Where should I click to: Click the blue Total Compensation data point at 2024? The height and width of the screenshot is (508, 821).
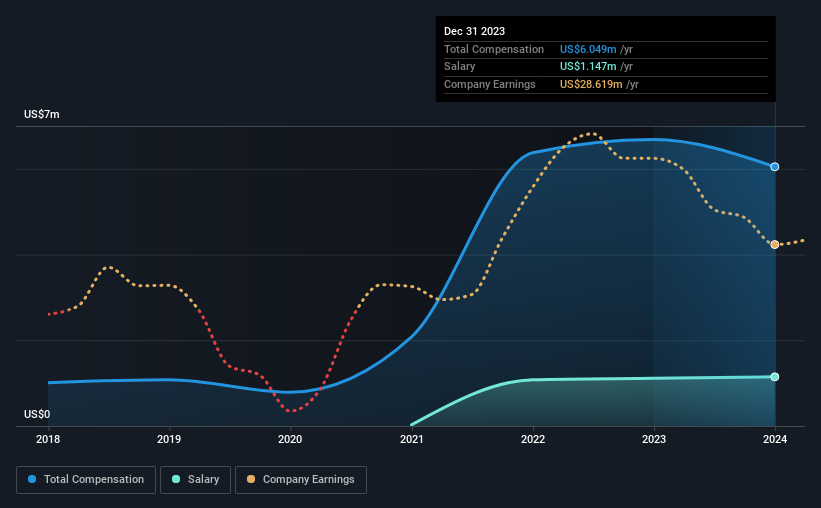click(x=774, y=167)
